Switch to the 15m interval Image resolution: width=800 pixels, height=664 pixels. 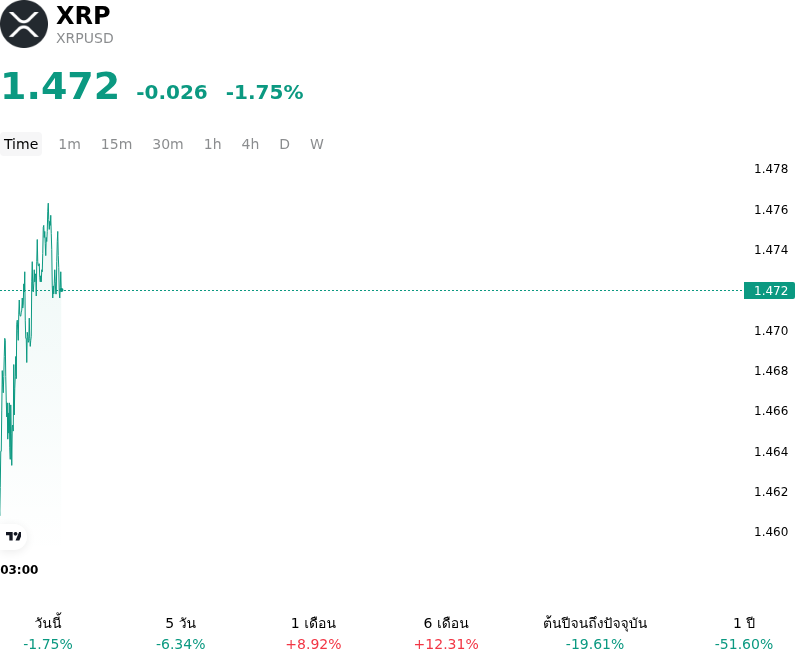(x=116, y=144)
